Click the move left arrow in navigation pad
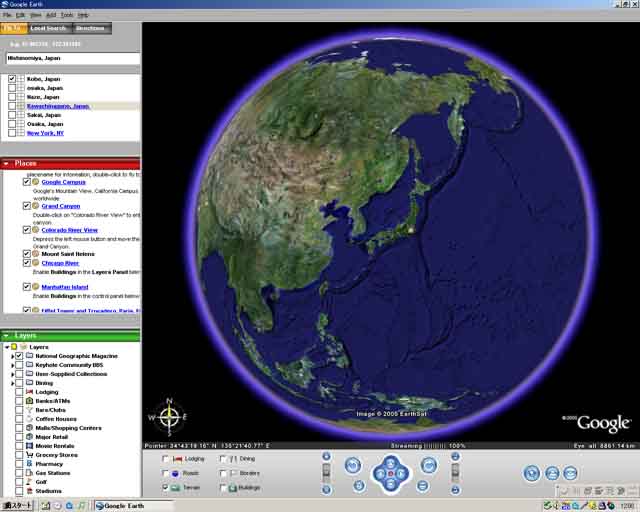 380,474
